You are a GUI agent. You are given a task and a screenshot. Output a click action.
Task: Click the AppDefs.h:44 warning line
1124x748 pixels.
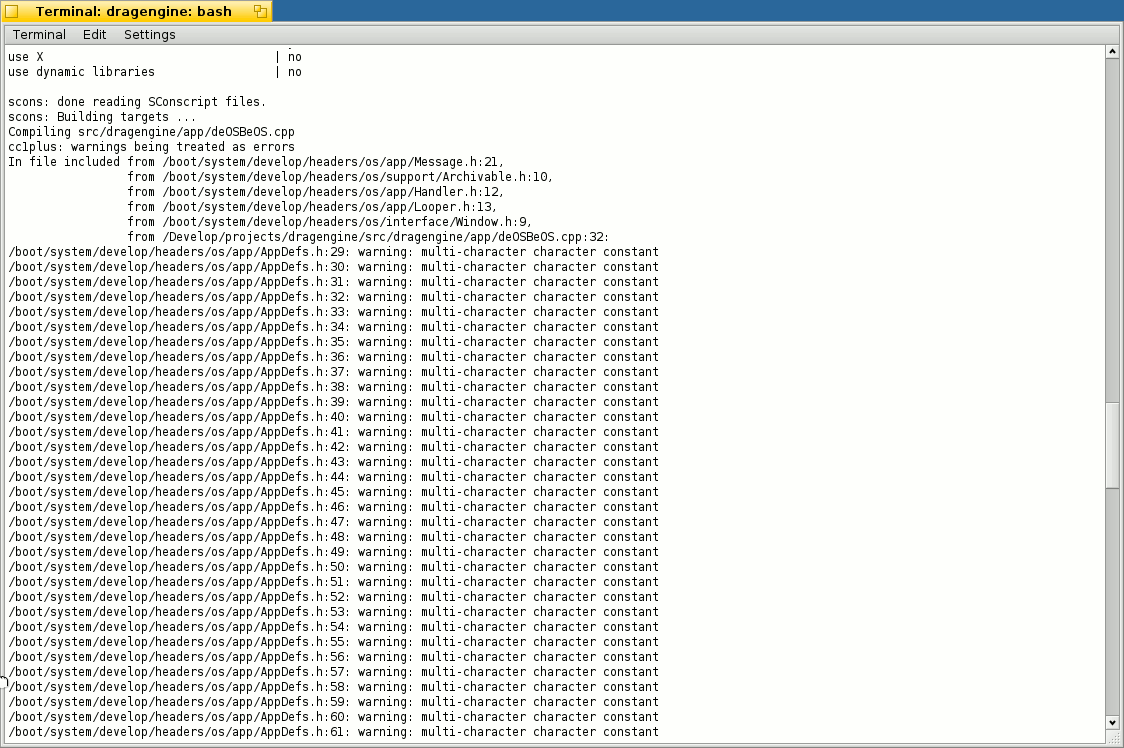[333, 478]
